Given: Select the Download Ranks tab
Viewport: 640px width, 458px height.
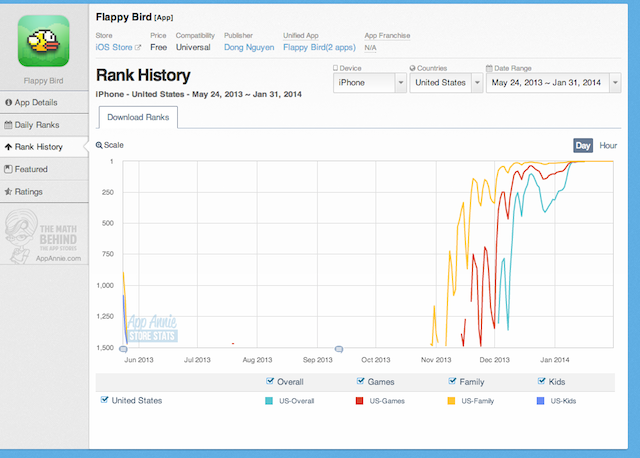Looking at the screenshot, I should point(138,118).
